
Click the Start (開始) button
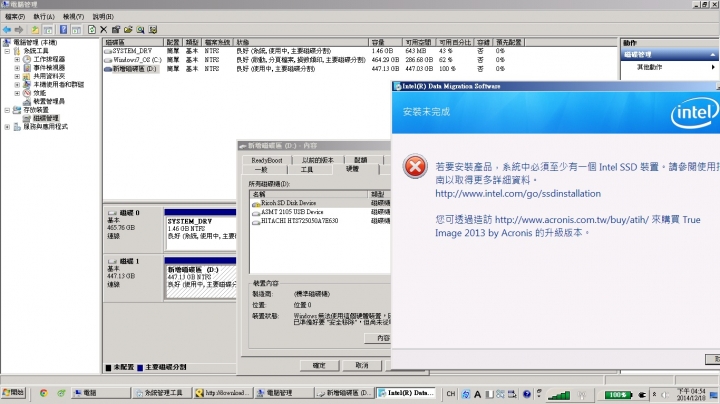click(x=13, y=393)
